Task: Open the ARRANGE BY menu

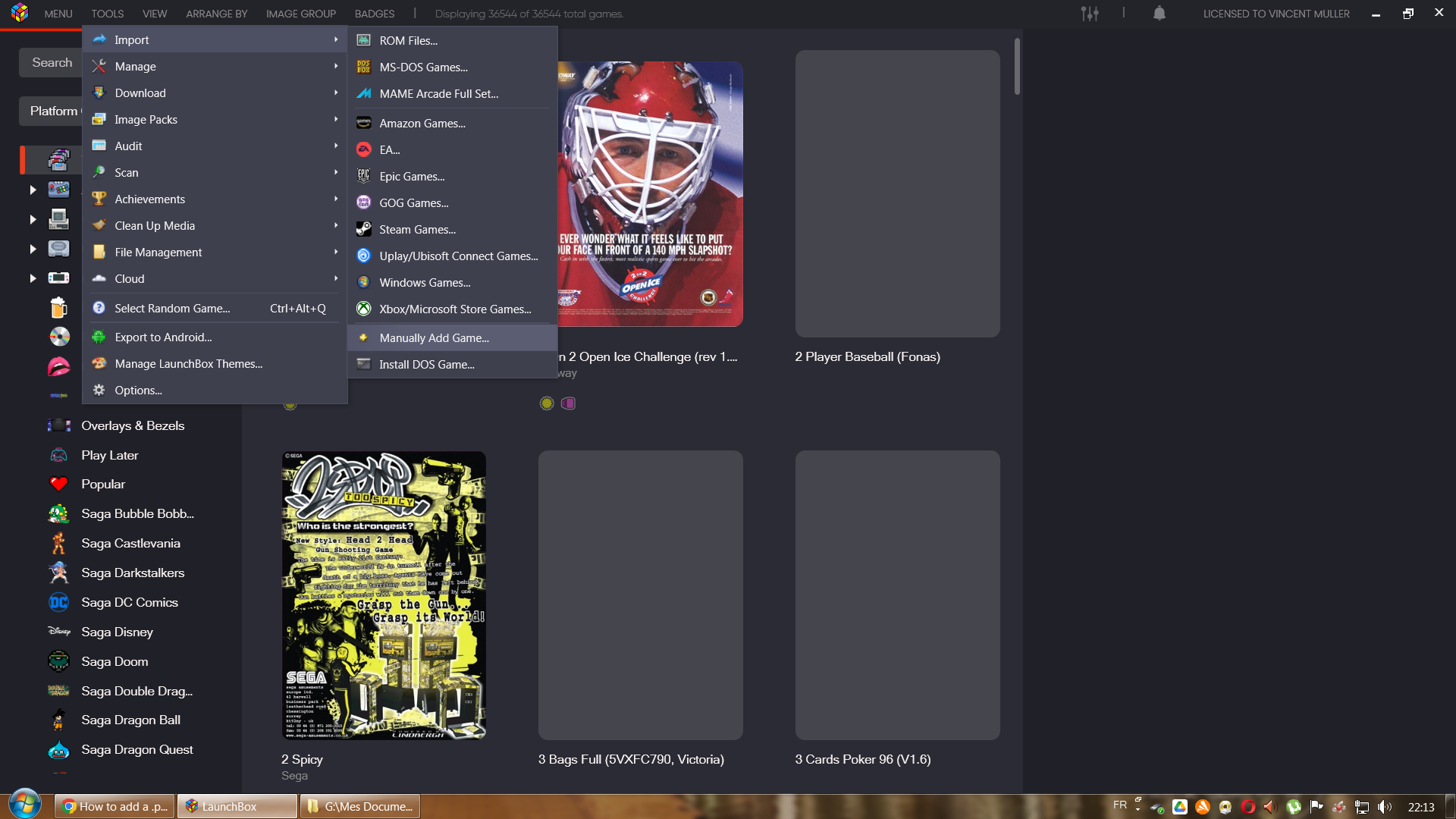Action: tap(217, 14)
